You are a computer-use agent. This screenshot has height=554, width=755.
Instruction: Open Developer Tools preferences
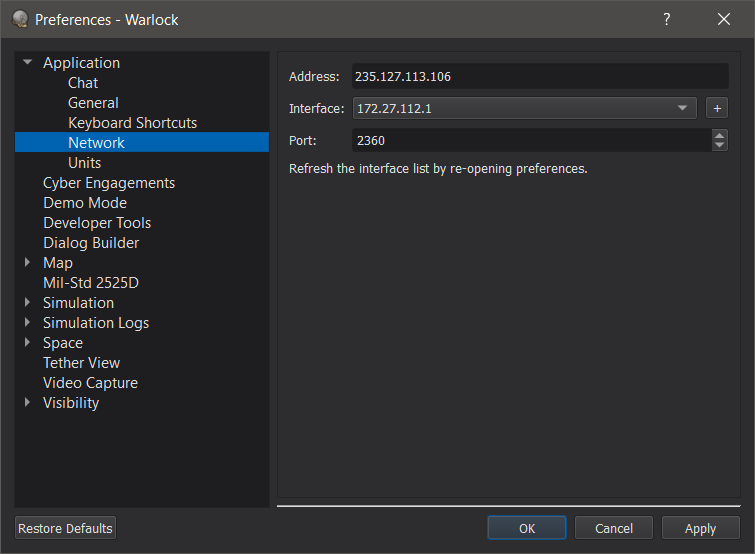pos(97,223)
